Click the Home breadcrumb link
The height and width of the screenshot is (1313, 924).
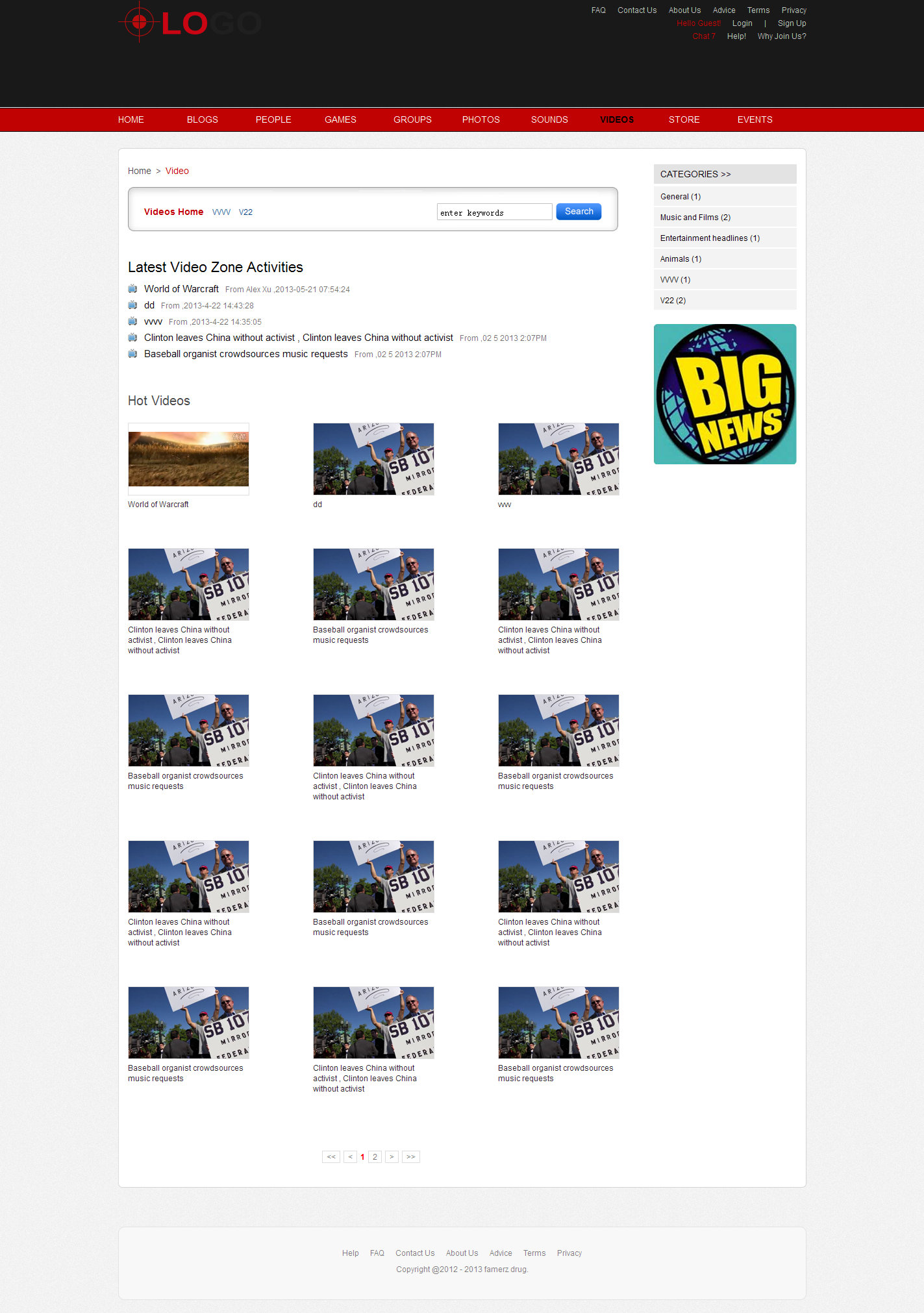[139, 171]
